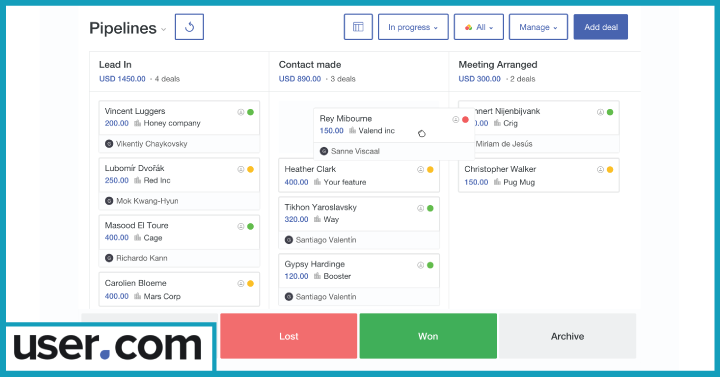Click the Add deal button
The width and height of the screenshot is (720, 377).
[601, 27]
